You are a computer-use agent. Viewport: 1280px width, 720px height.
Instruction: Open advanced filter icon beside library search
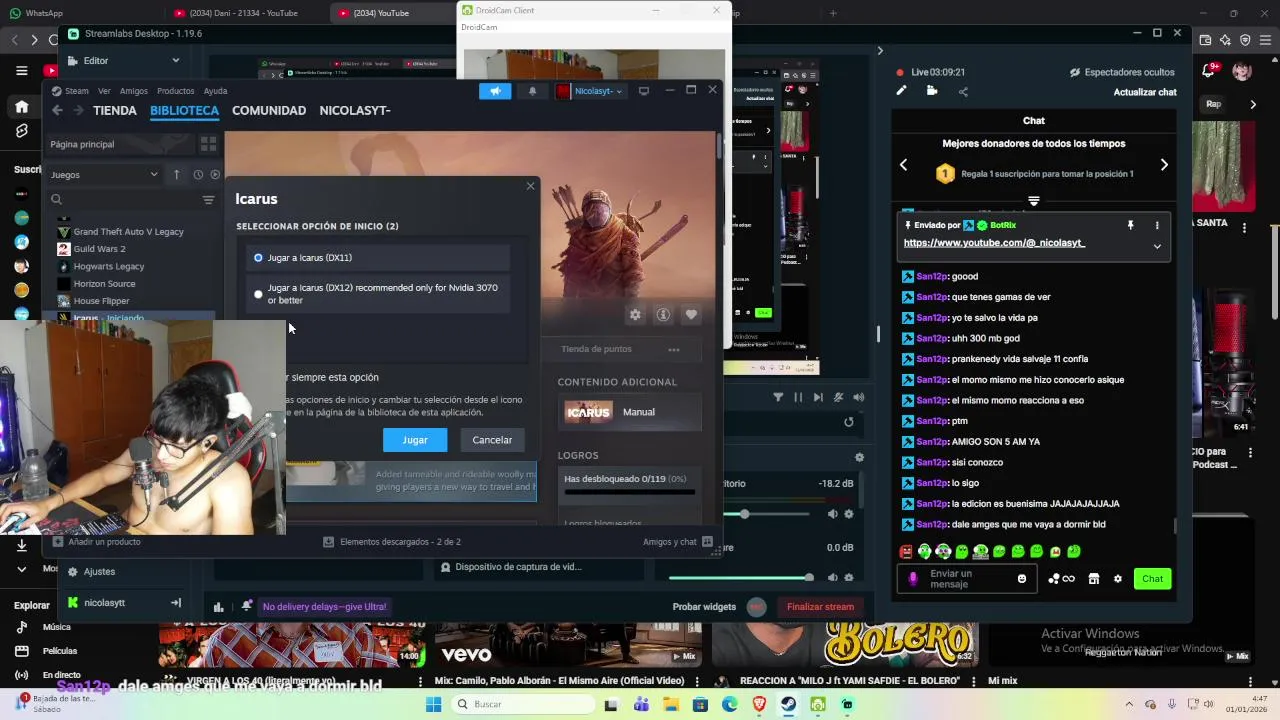pyautogui.click(x=208, y=200)
